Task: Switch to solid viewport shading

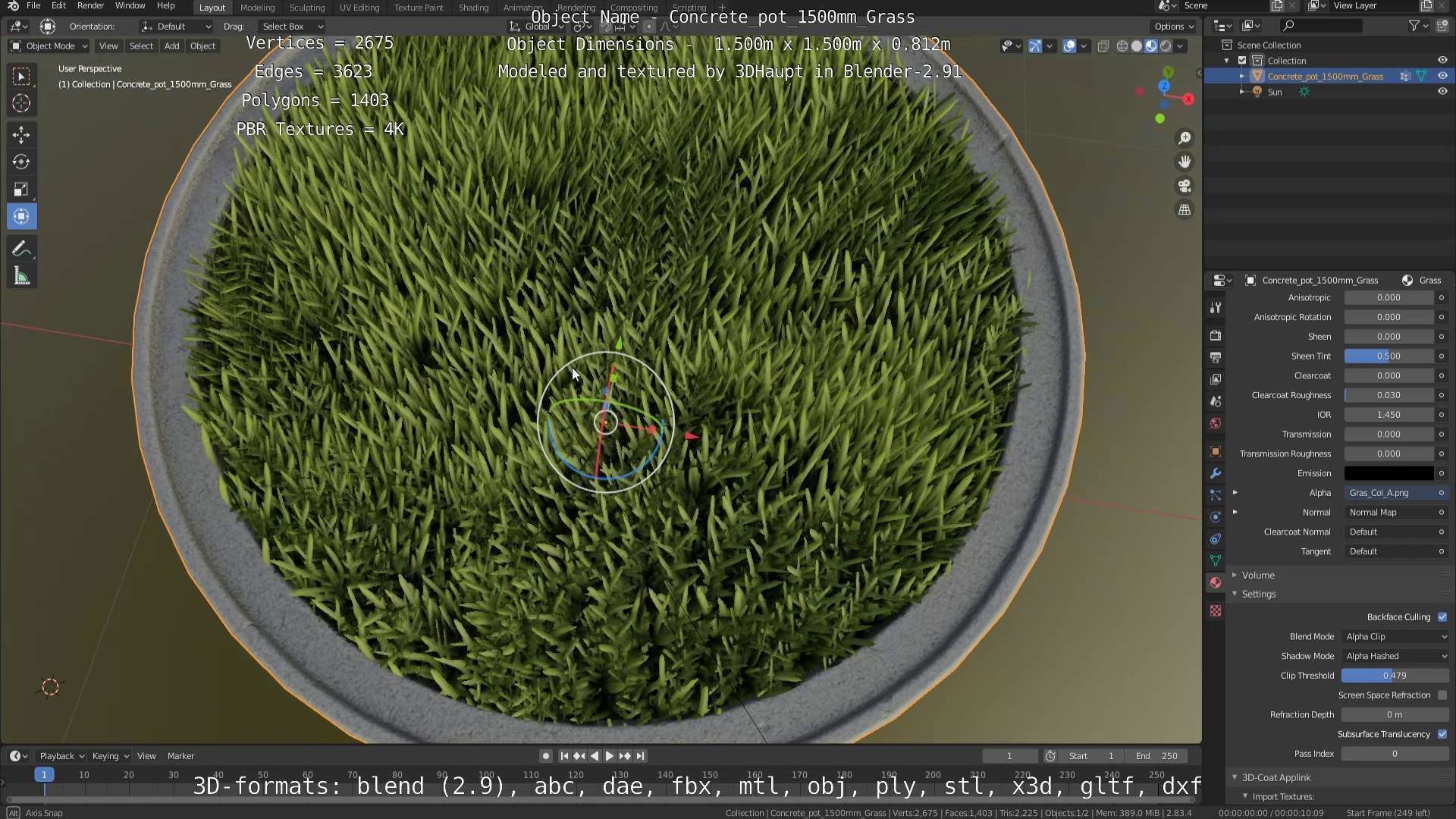Action: pos(1137,46)
